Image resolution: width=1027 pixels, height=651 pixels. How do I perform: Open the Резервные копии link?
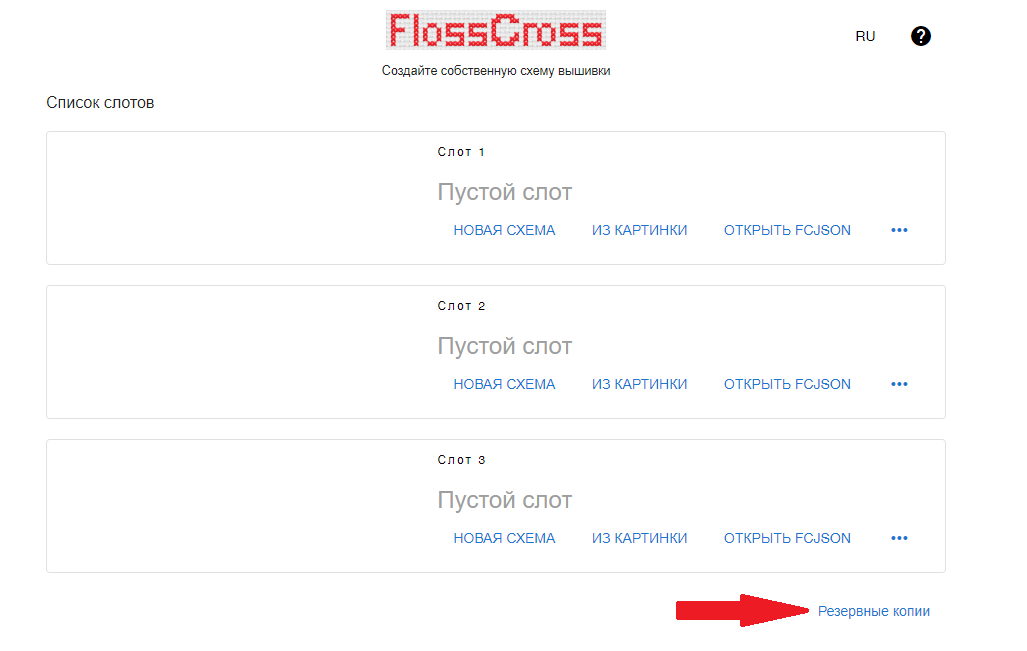[x=874, y=611]
